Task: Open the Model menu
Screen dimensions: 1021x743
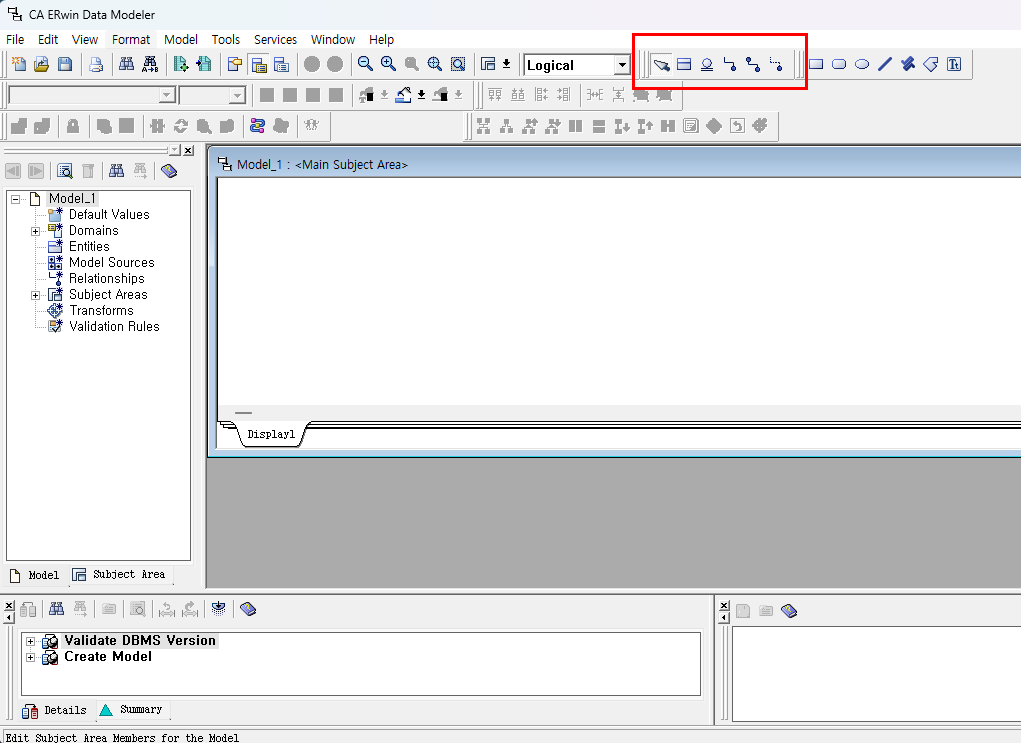Action: click(x=181, y=40)
